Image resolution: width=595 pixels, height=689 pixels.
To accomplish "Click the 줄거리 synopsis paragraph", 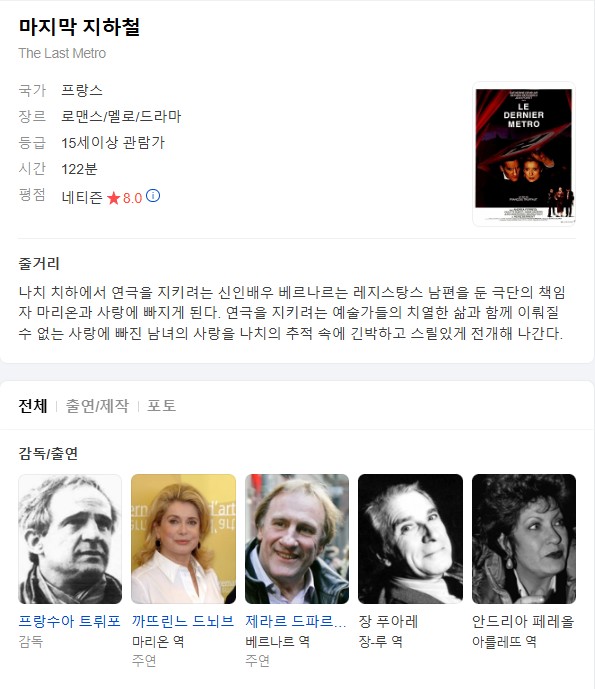I will pyautogui.click(x=292, y=312).
